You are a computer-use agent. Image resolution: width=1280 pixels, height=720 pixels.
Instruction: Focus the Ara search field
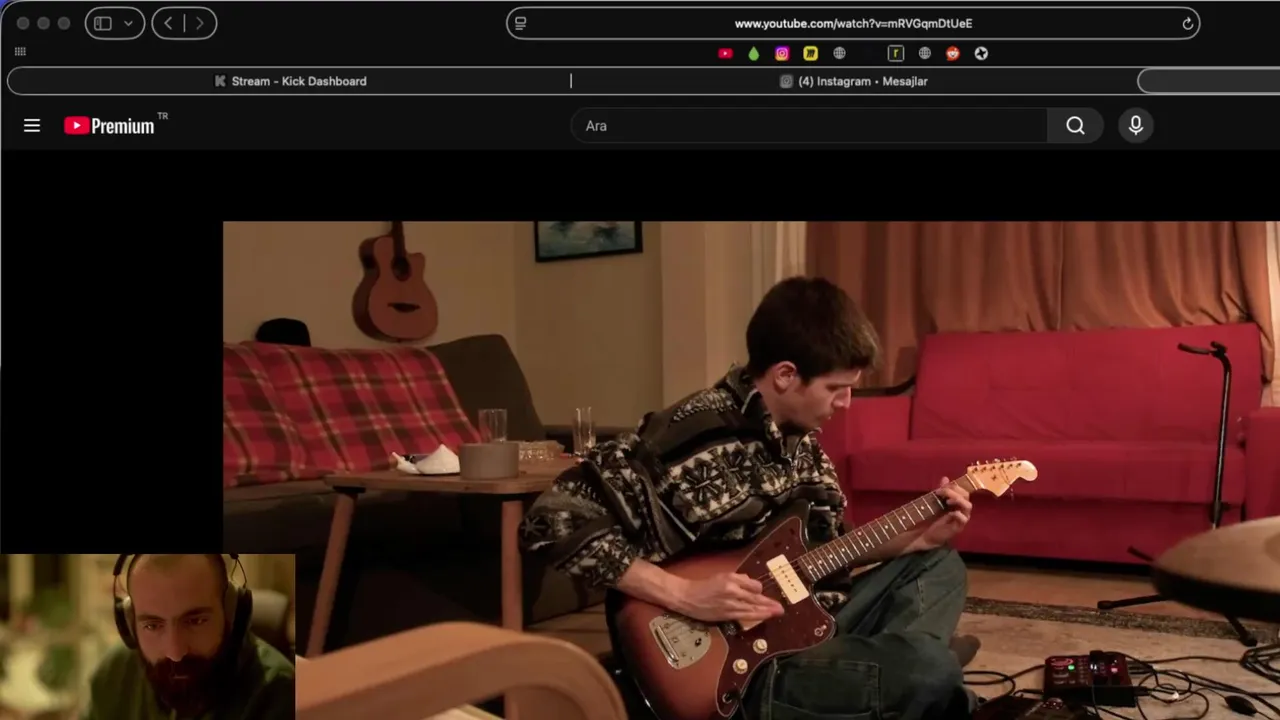[809, 125]
